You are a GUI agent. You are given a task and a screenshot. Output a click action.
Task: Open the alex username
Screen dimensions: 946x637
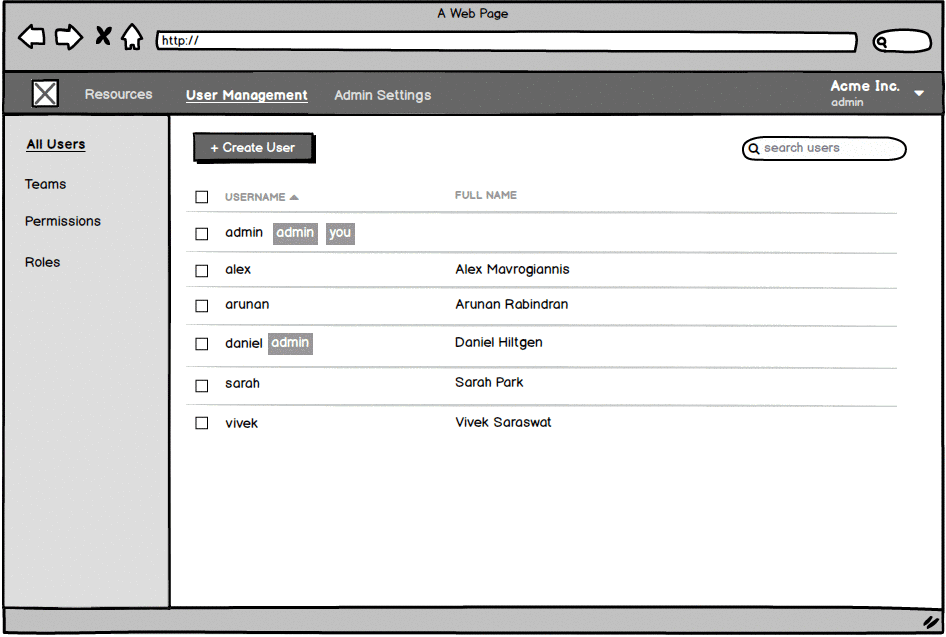(238, 270)
